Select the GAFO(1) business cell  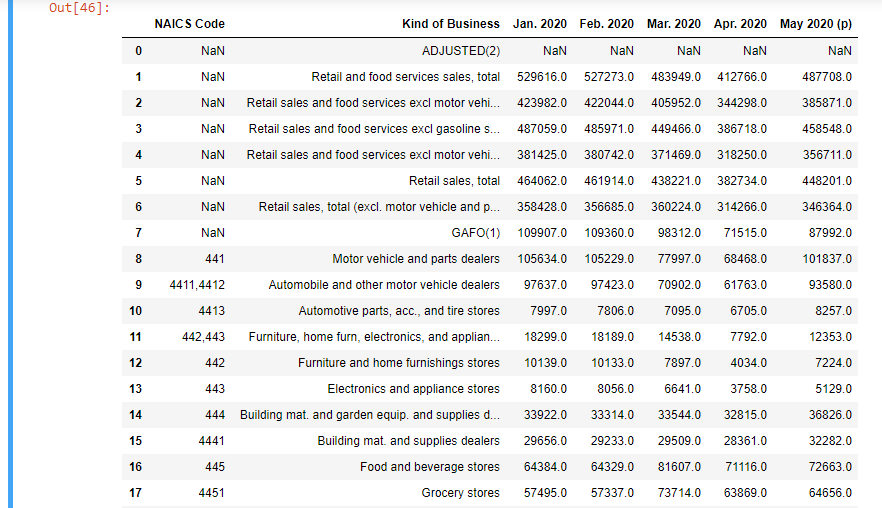[x=475, y=232]
